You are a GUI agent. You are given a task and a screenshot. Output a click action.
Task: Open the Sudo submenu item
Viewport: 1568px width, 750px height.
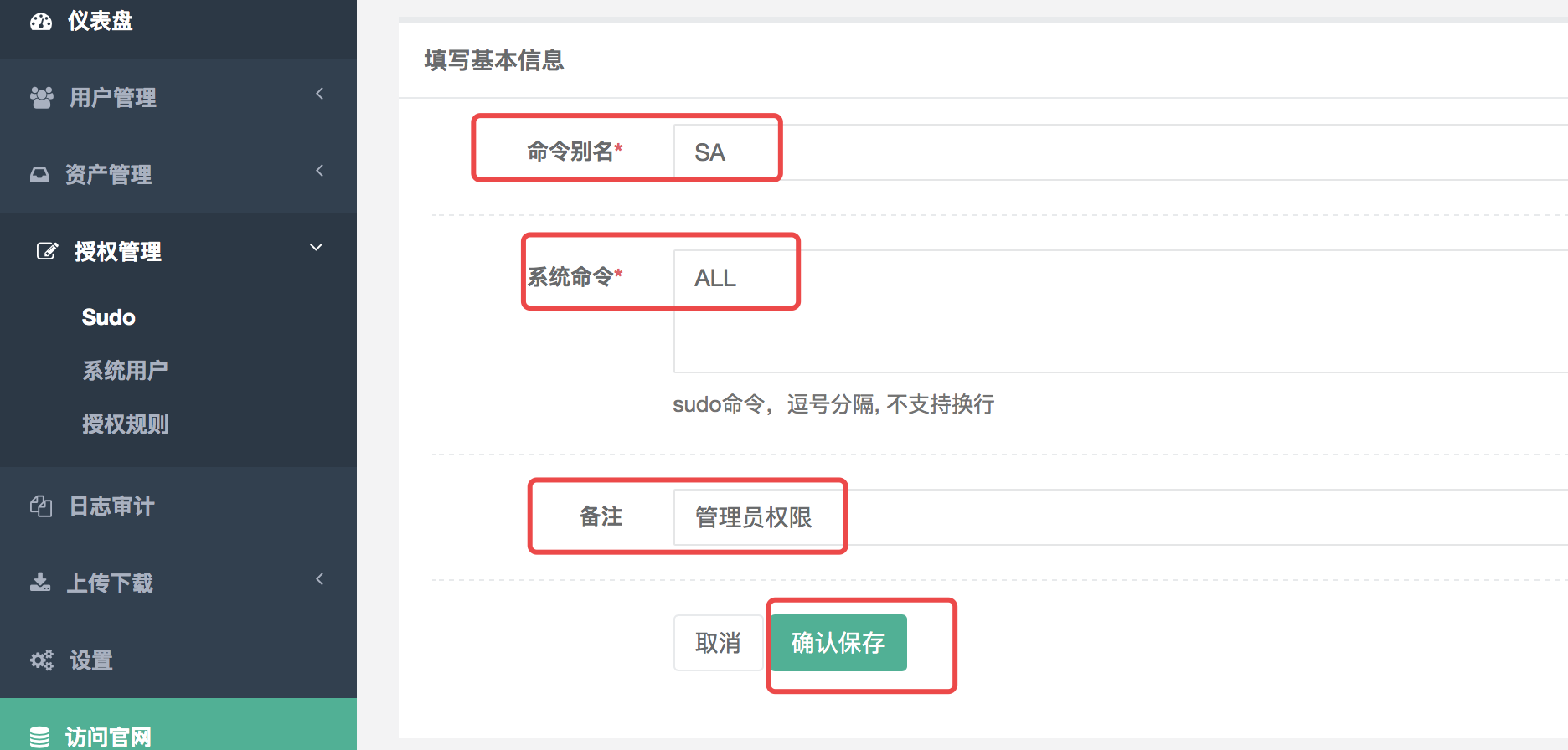(x=109, y=317)
